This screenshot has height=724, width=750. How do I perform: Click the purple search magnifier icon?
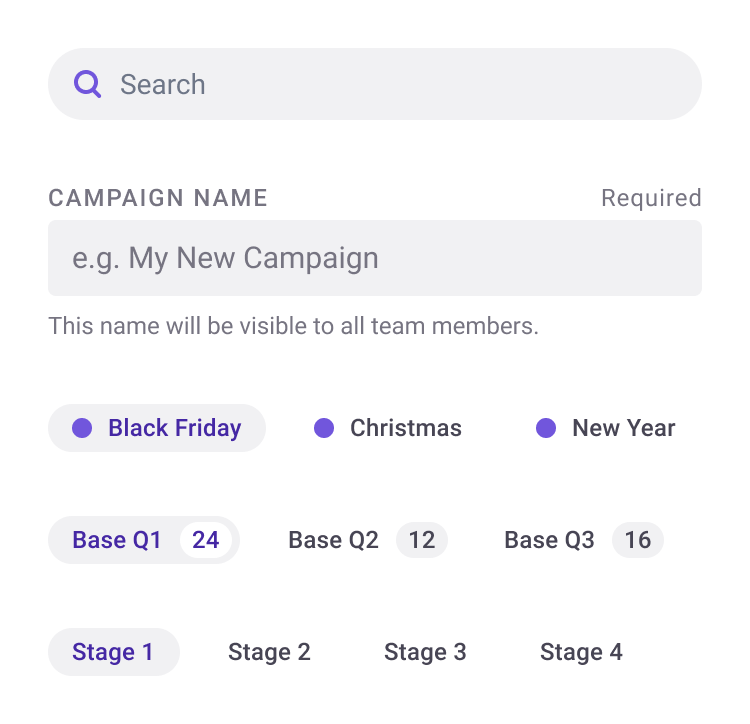[87, 84]
